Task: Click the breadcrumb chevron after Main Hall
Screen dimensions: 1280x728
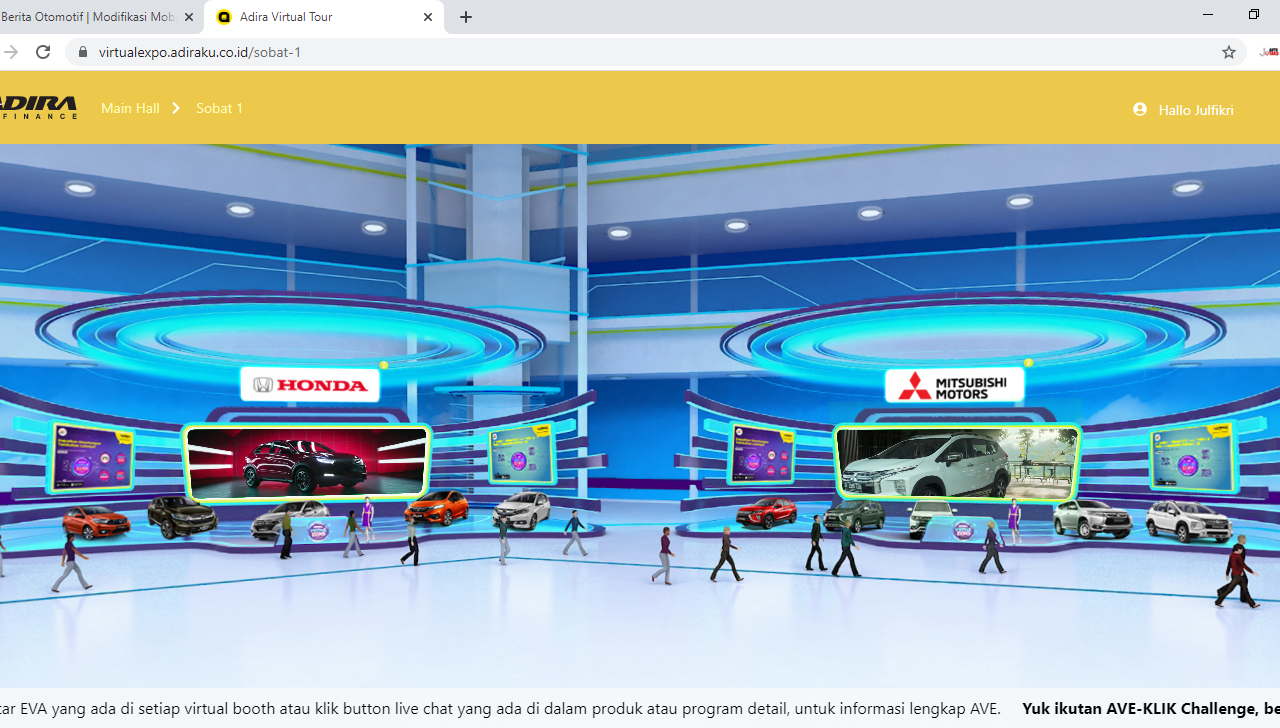Action: (x=176, y=108)
